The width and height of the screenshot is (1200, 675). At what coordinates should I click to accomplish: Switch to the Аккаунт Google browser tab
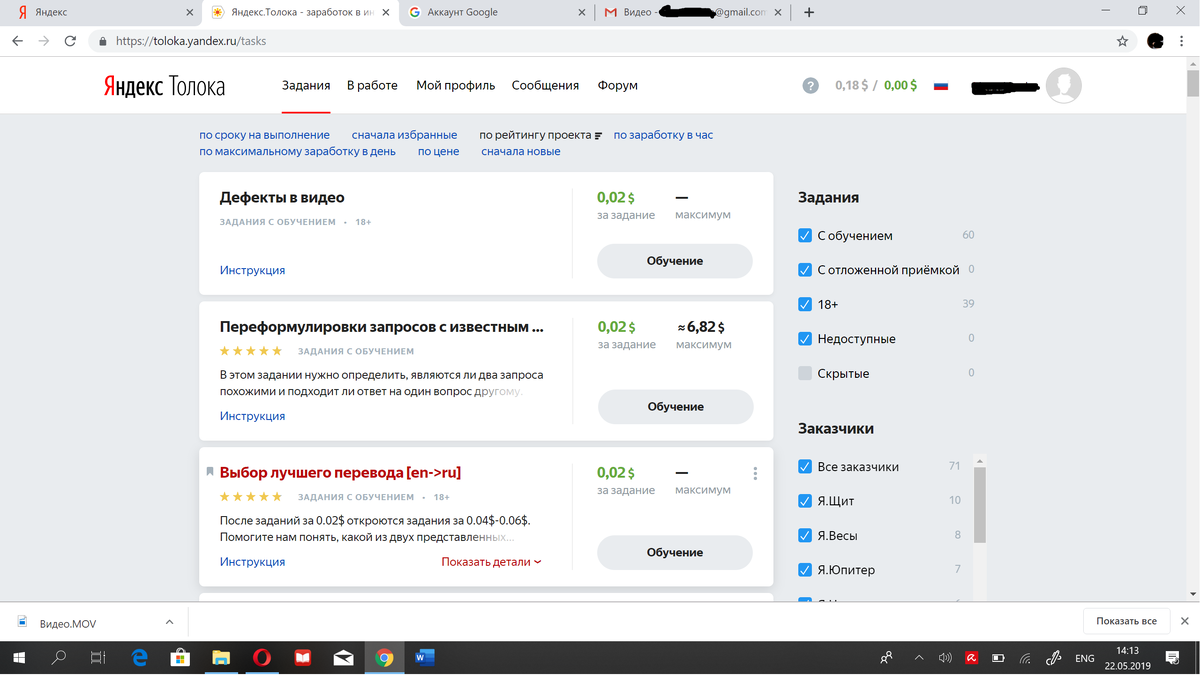pyautogui.click(x=498, y=12)
